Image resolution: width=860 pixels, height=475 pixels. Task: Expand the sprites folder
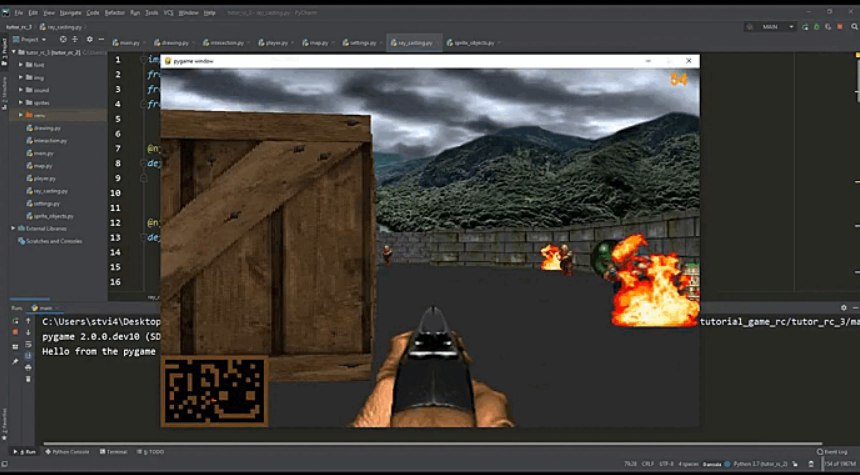(21, 103)
